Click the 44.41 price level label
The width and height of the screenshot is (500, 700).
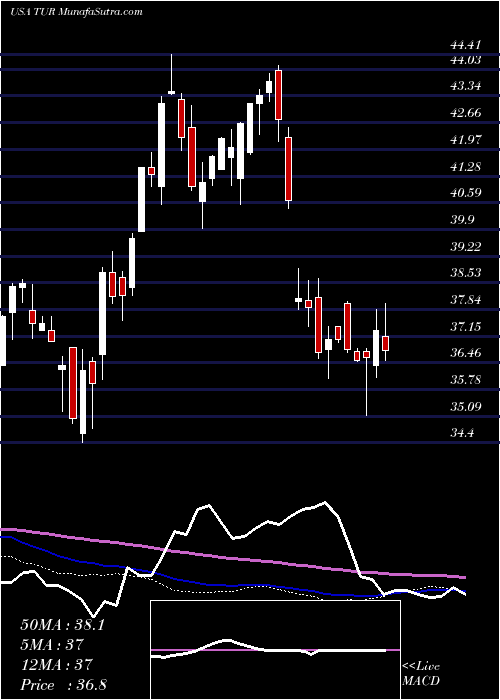point(466,45)
